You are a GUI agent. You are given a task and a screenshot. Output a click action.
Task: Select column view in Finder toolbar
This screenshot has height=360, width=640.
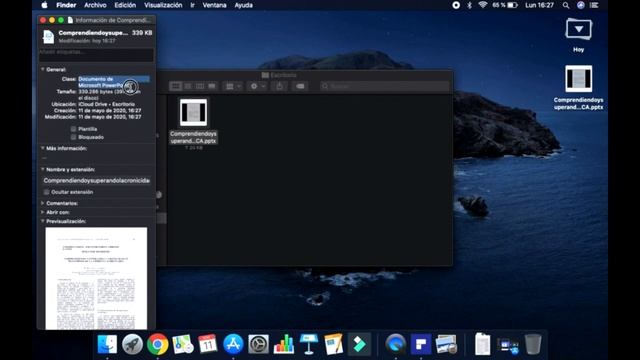click(200, 86)
